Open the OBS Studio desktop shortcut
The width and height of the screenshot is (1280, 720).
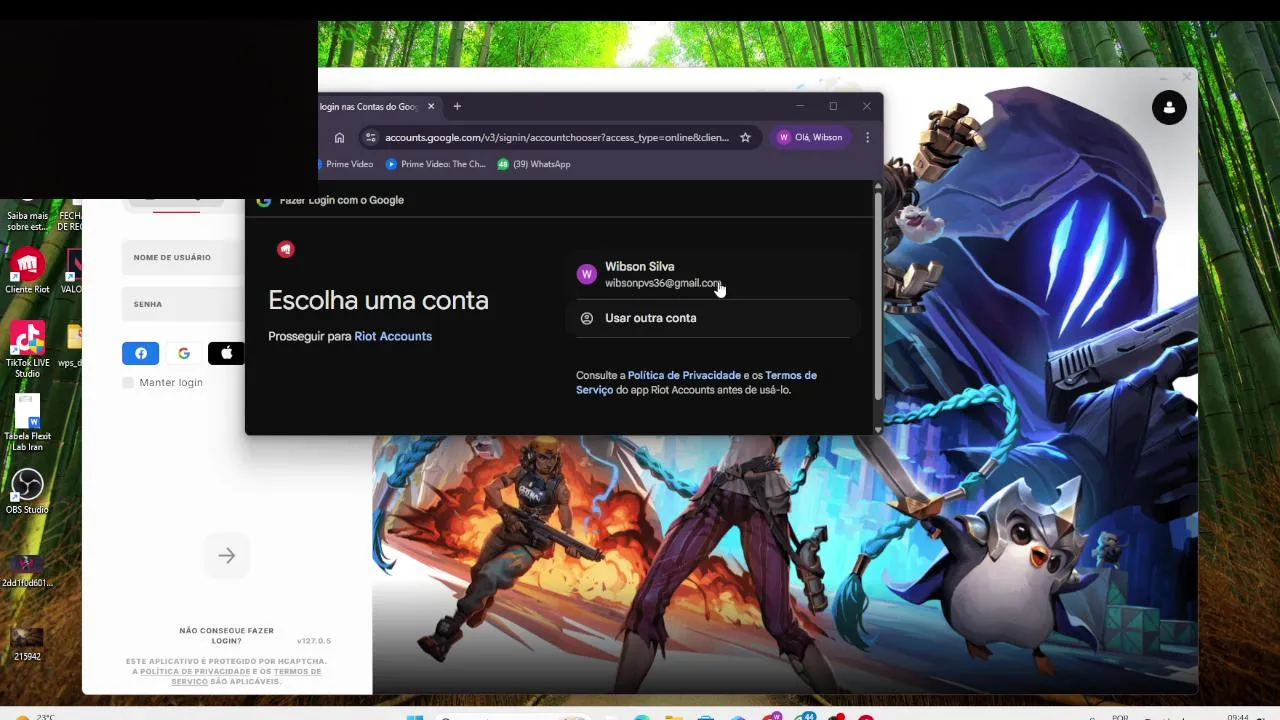coord(27,491)
